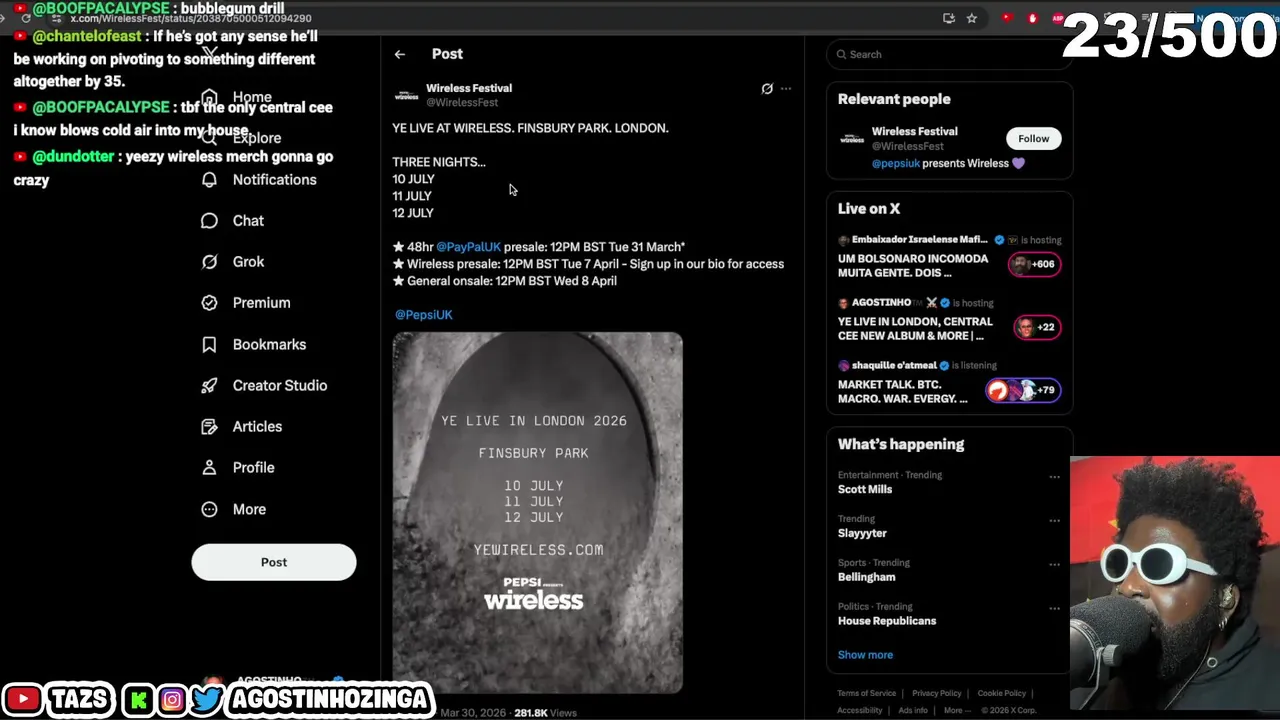Open Articles label in sidebar
The width and height of the screenshot is (1280, 720).
(257, 427)
